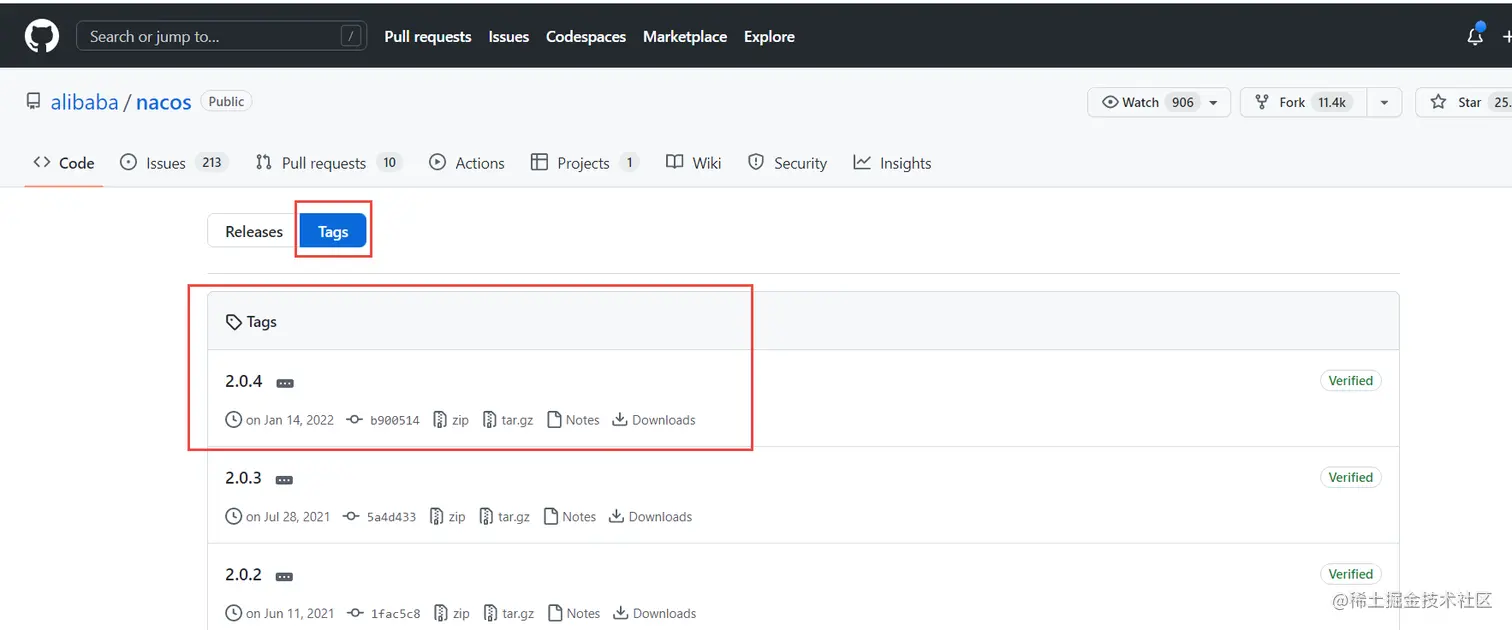Open the Watch dropdown arrow
Image resolution: width=1512 pixels, height=630 pixels.
[x=1213, y=102]
